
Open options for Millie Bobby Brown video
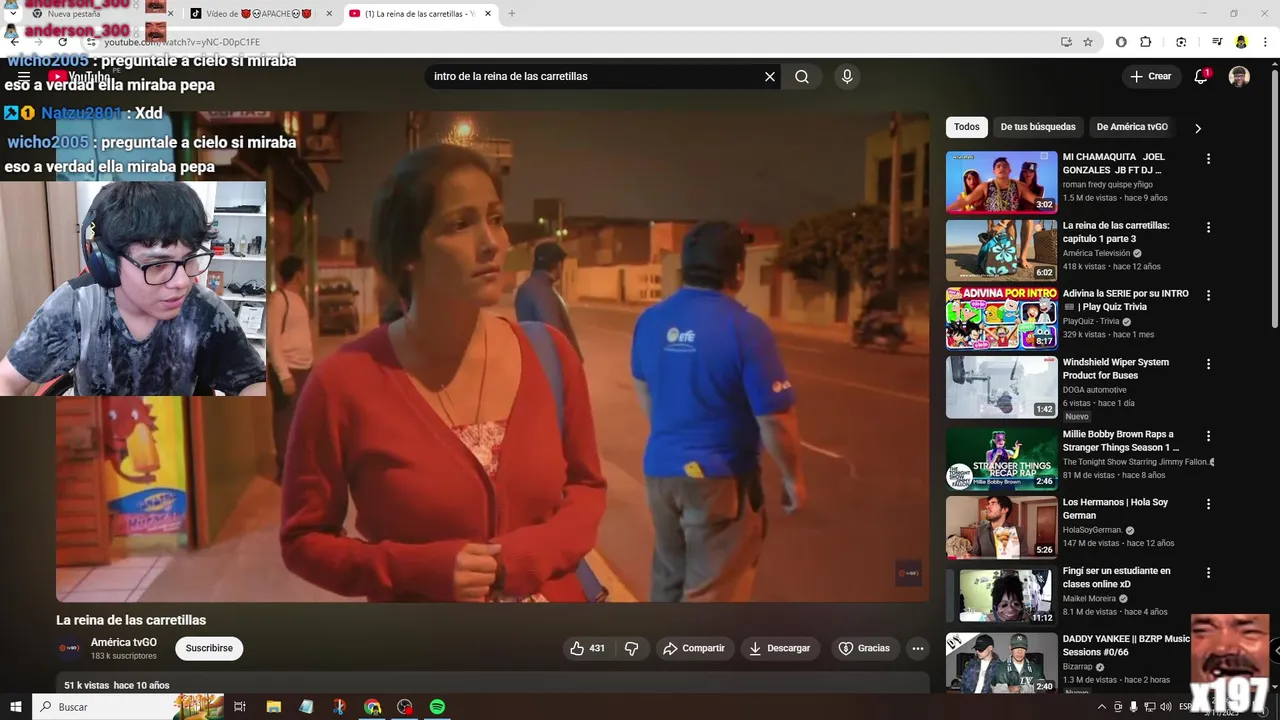(1208, 437)
